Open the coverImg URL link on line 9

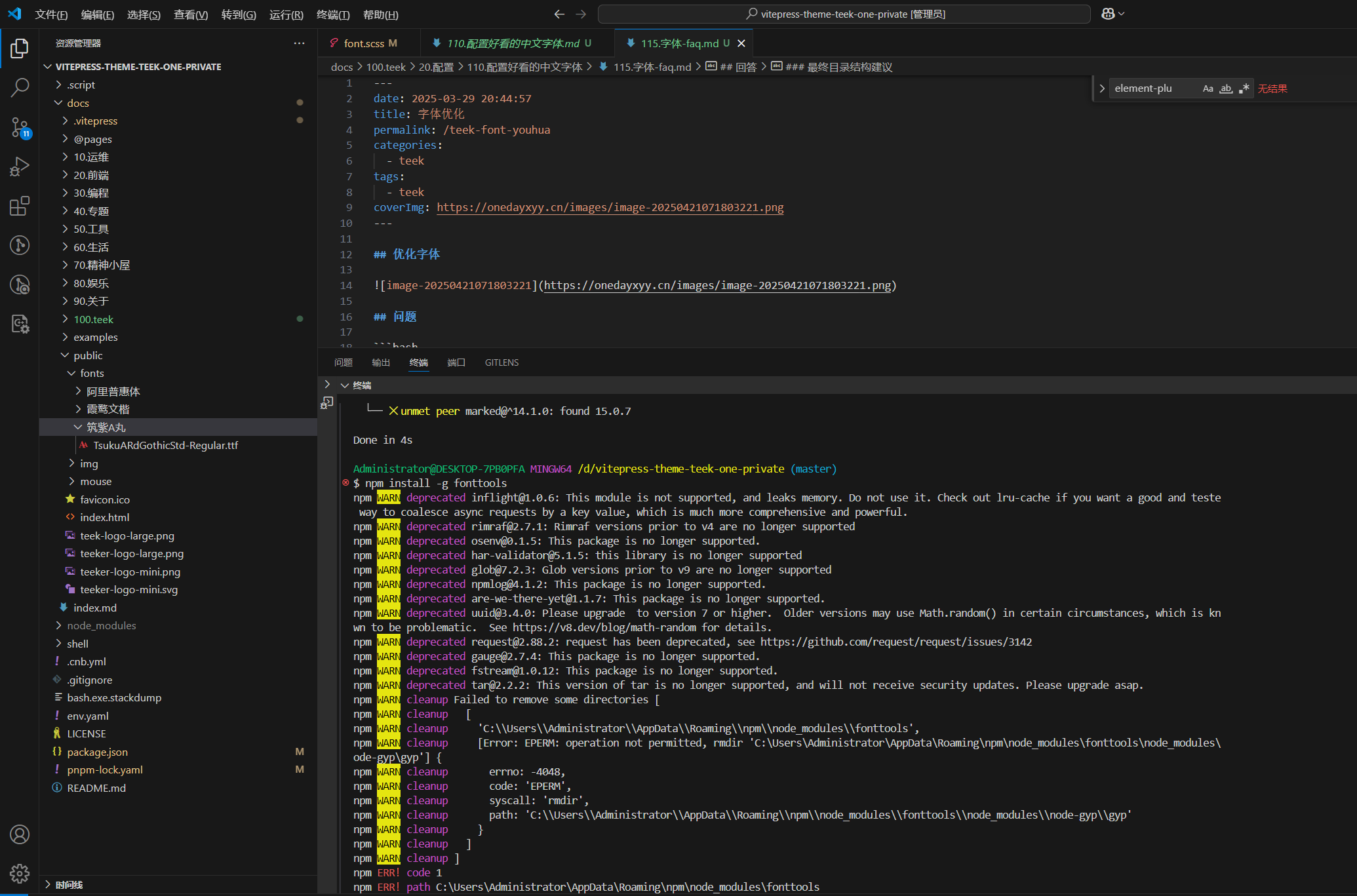tap(610, 208)
